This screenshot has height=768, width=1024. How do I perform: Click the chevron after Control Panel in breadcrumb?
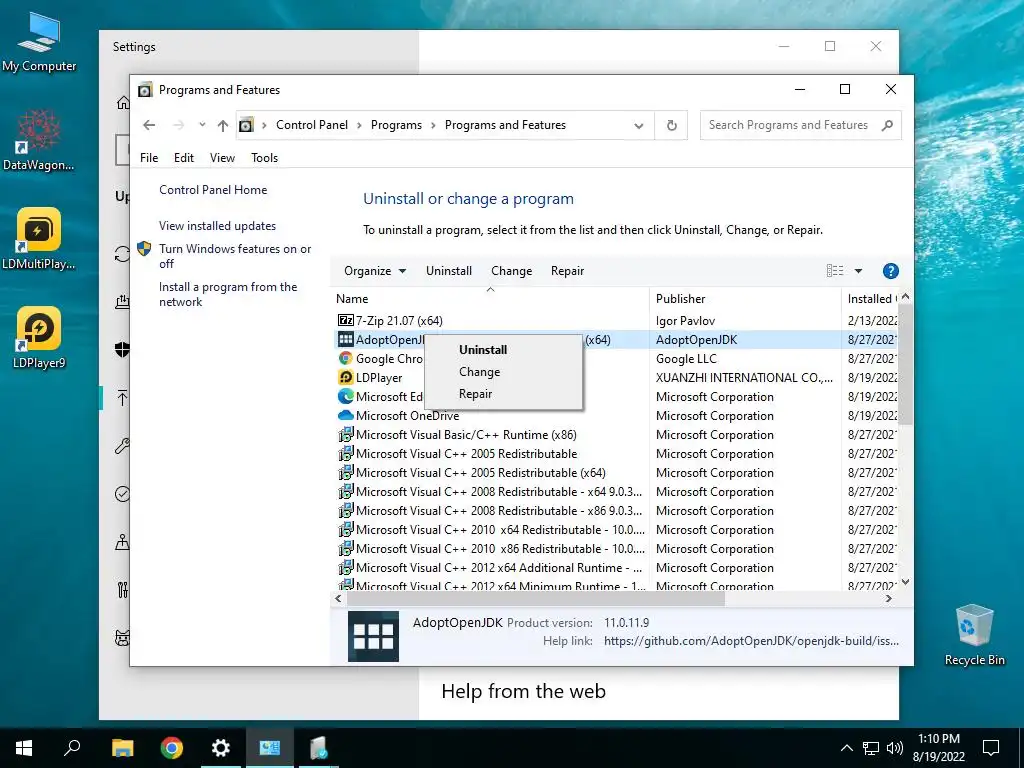click(x=359, y=125)
